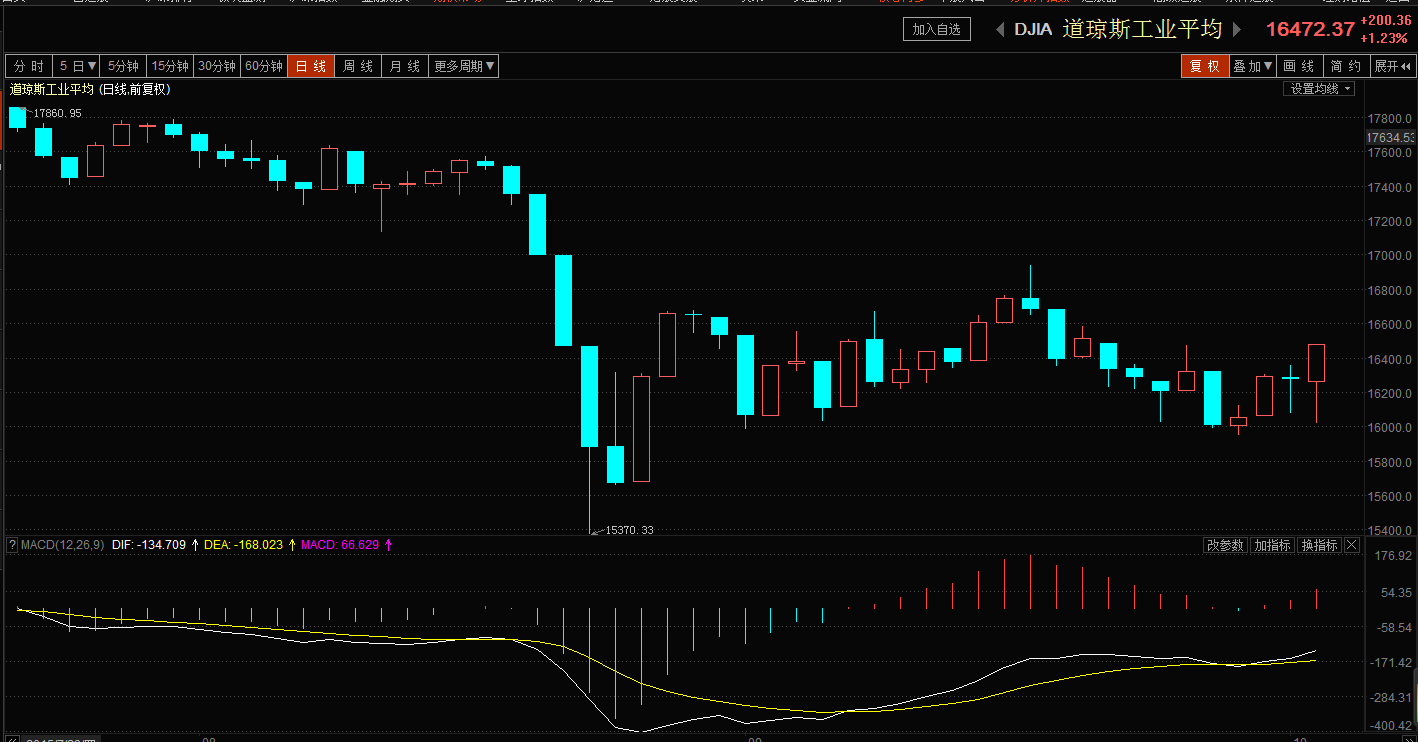This screenshot has width=1418, height=742.
Task: Close the MACD indicator panel
Action: [x=1351, y=545]
